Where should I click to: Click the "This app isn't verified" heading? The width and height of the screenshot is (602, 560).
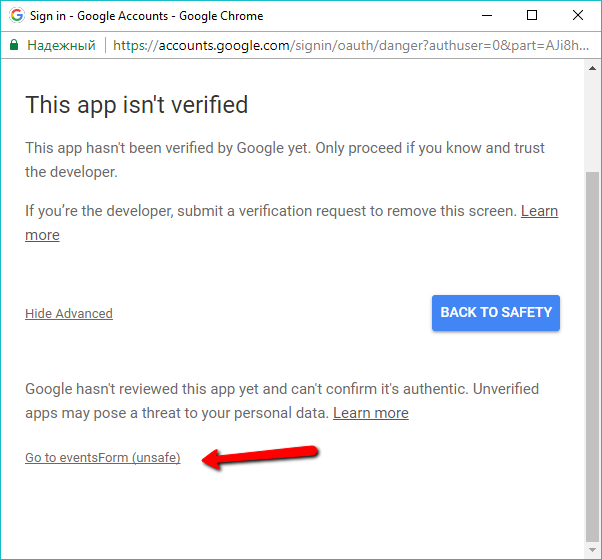tap(136, 105)
